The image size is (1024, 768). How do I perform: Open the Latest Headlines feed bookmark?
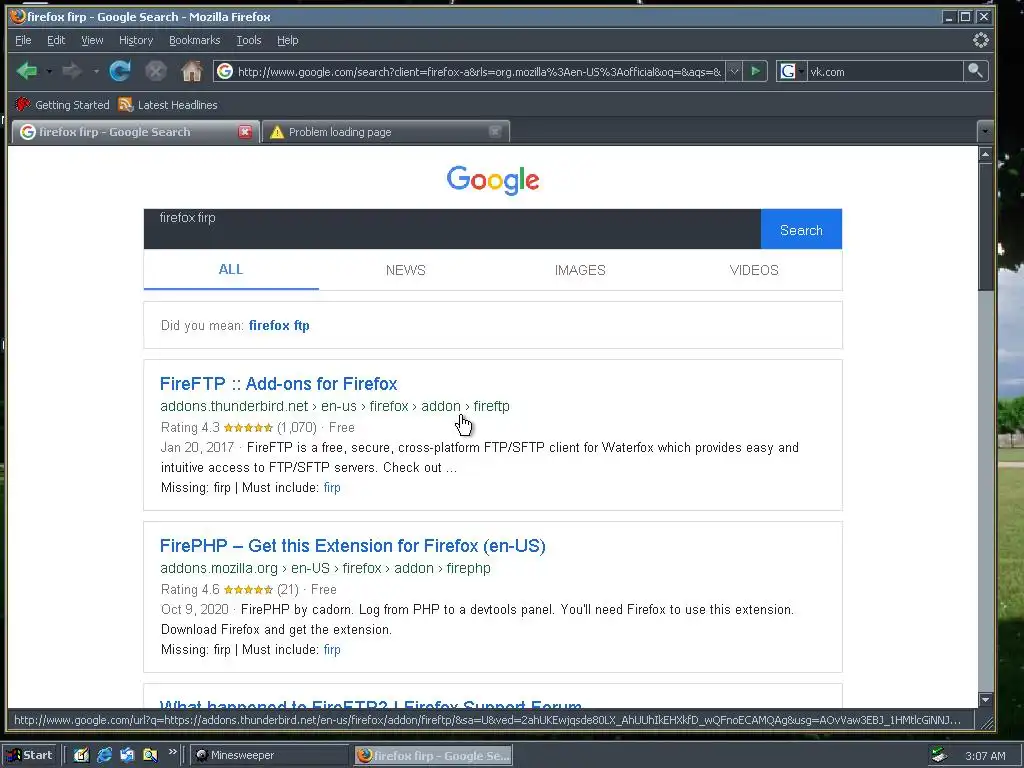pyautogui.click(x=168, y=104)
